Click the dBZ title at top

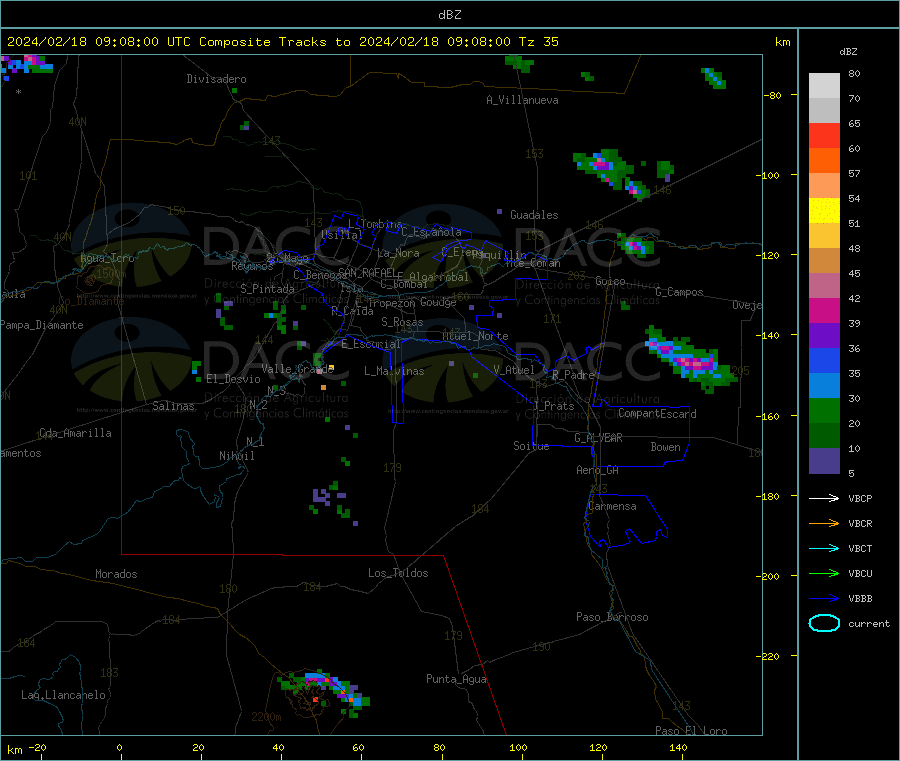449,15
